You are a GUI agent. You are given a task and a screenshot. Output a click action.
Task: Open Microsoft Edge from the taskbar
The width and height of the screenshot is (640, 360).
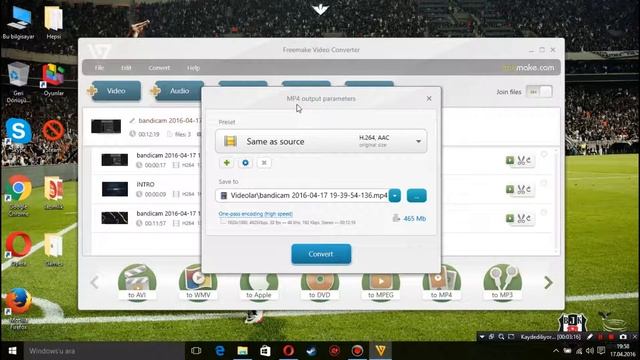click(x=220, y=351)
